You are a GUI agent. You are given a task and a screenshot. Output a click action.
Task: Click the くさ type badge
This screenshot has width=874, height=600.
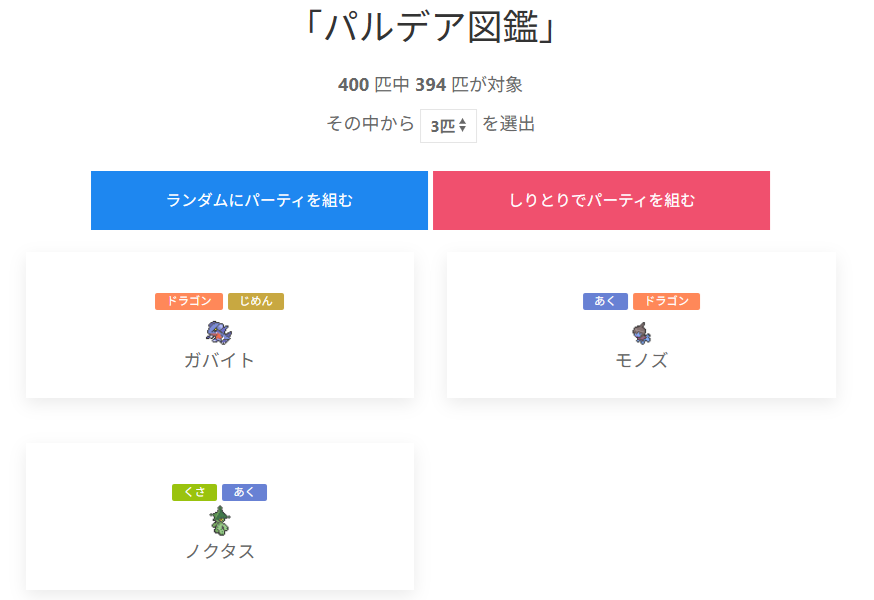point(194,492)
